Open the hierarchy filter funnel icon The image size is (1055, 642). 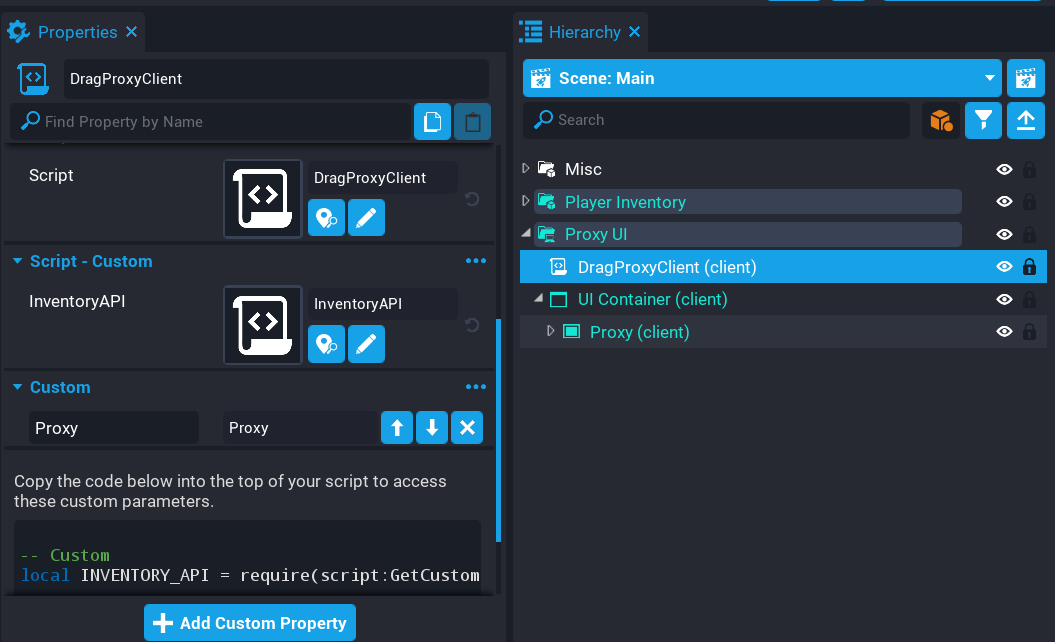[983, 120]
